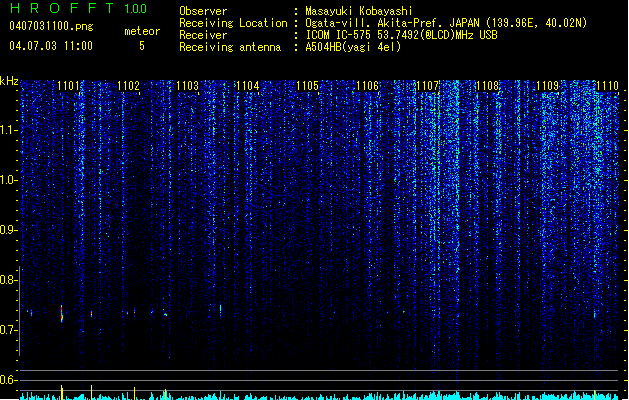Click the 1104 time marker
The height and width of the screenshot is (400, 629).
(248, 86)
